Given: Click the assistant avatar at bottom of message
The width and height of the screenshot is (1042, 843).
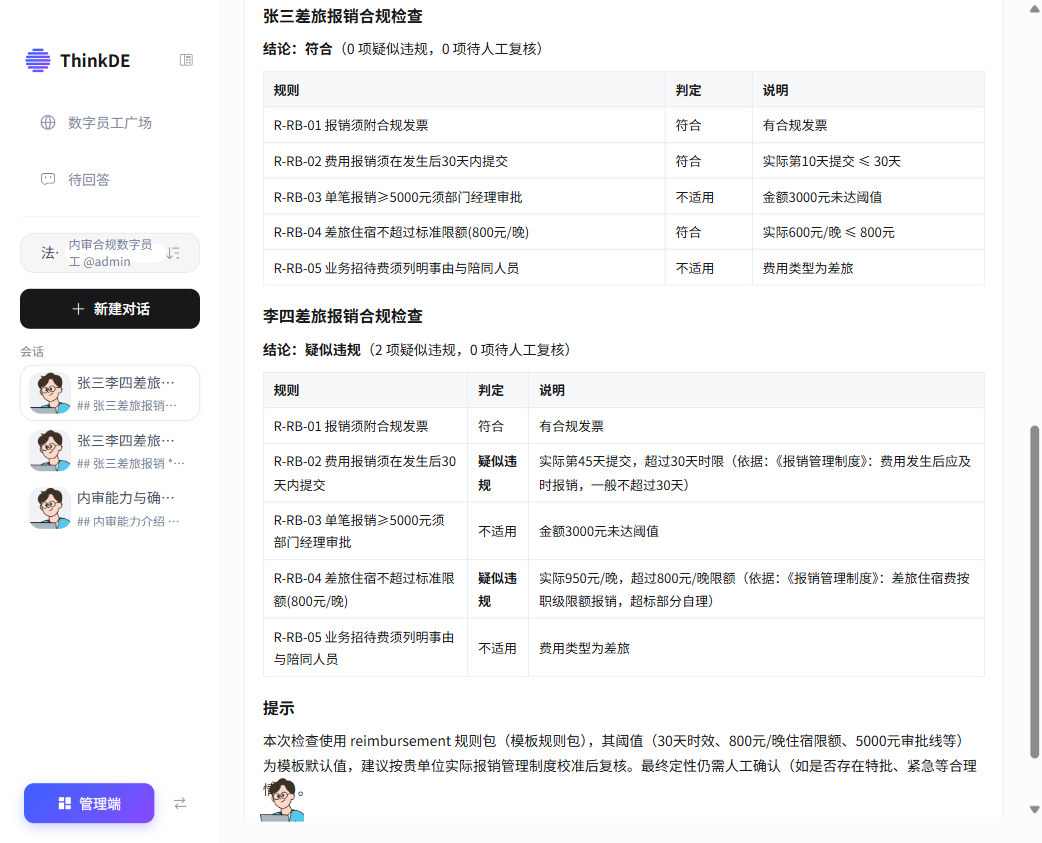Looking at the screenshot, I should coord(282,800).
